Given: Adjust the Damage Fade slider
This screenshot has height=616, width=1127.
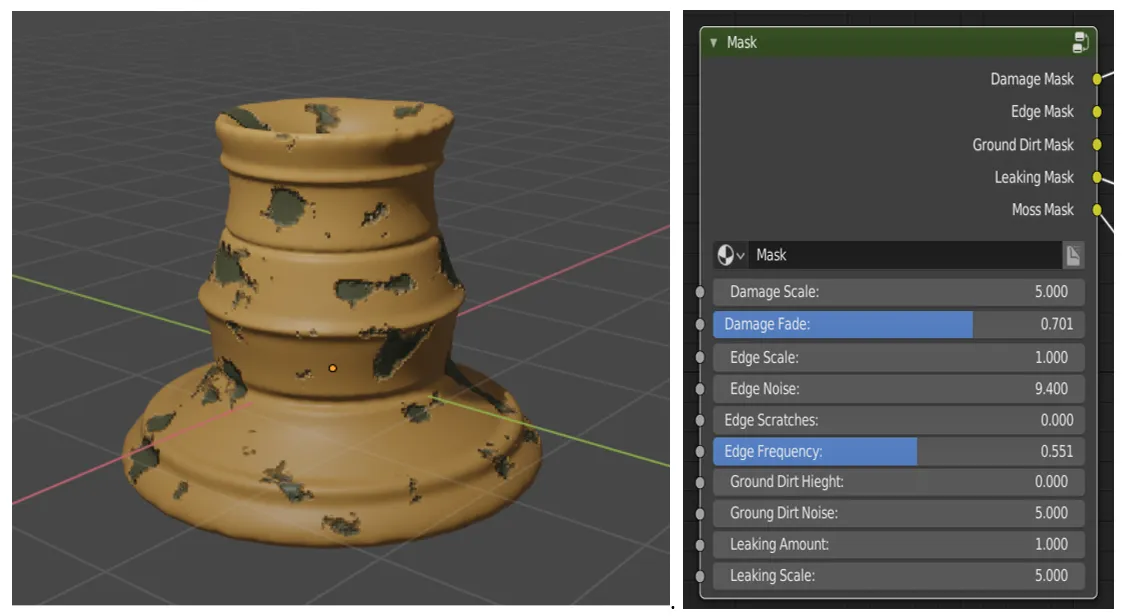Looking at the screenshot, I should (x=898, y=324).
